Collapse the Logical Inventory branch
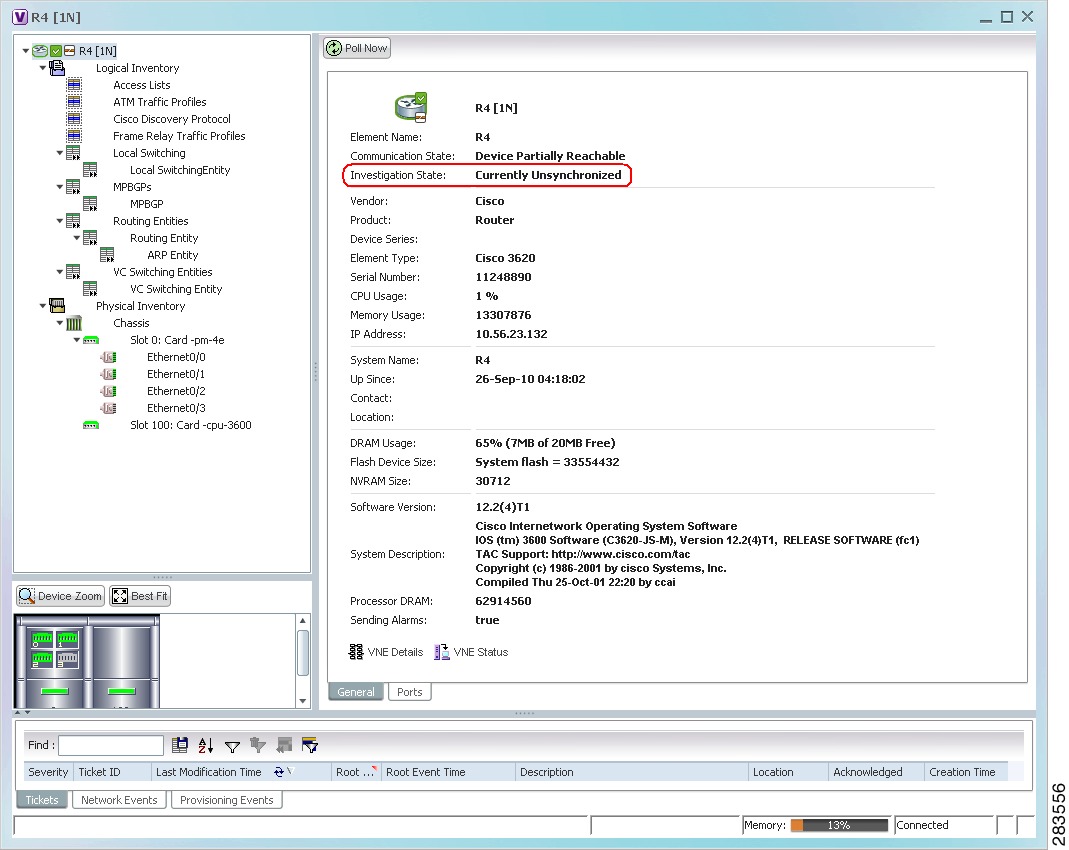Screen dimensions: 1069x850 point(43,67)
